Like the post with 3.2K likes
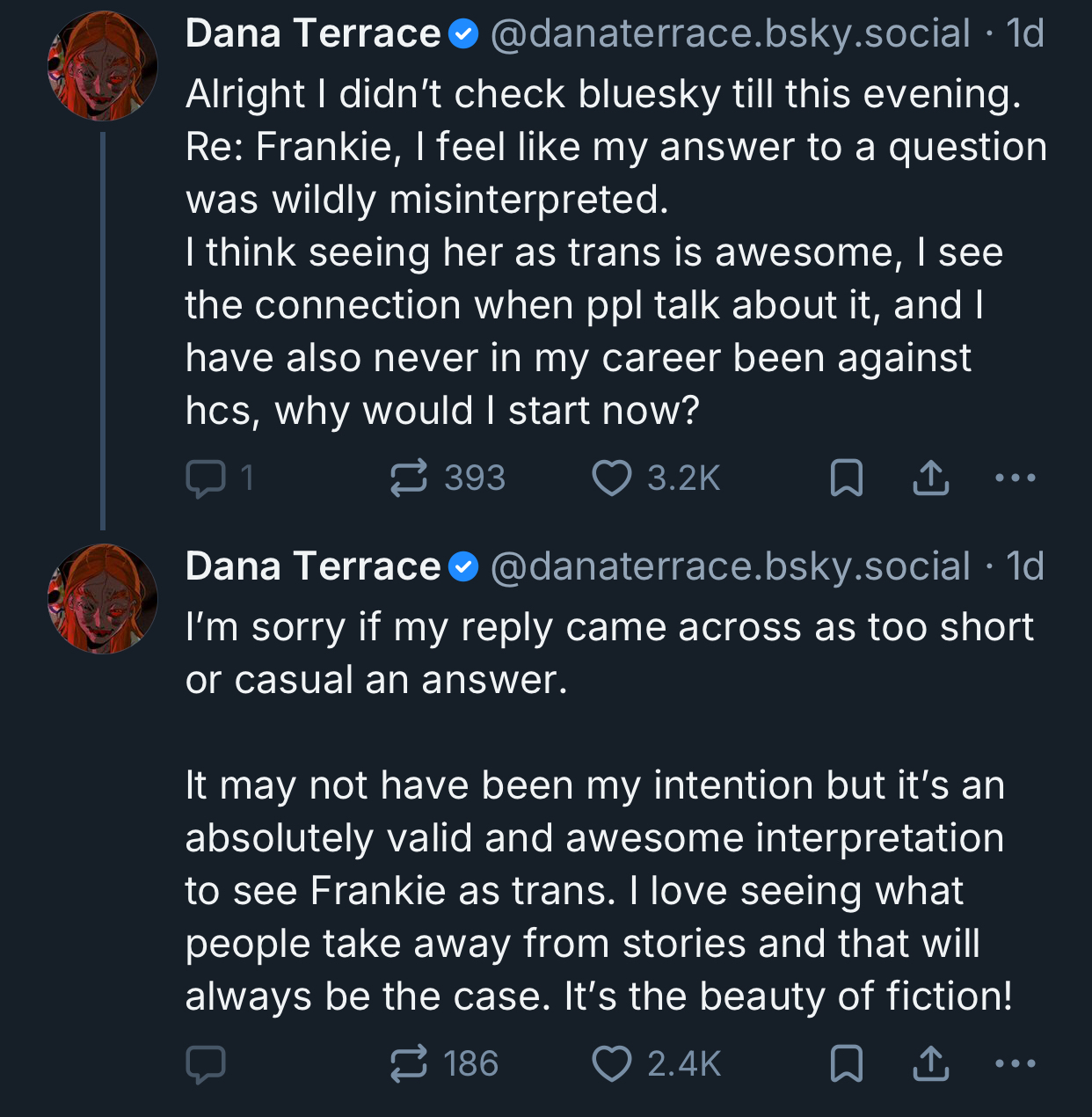1092x1117 pixels. [x=612, y=478]
